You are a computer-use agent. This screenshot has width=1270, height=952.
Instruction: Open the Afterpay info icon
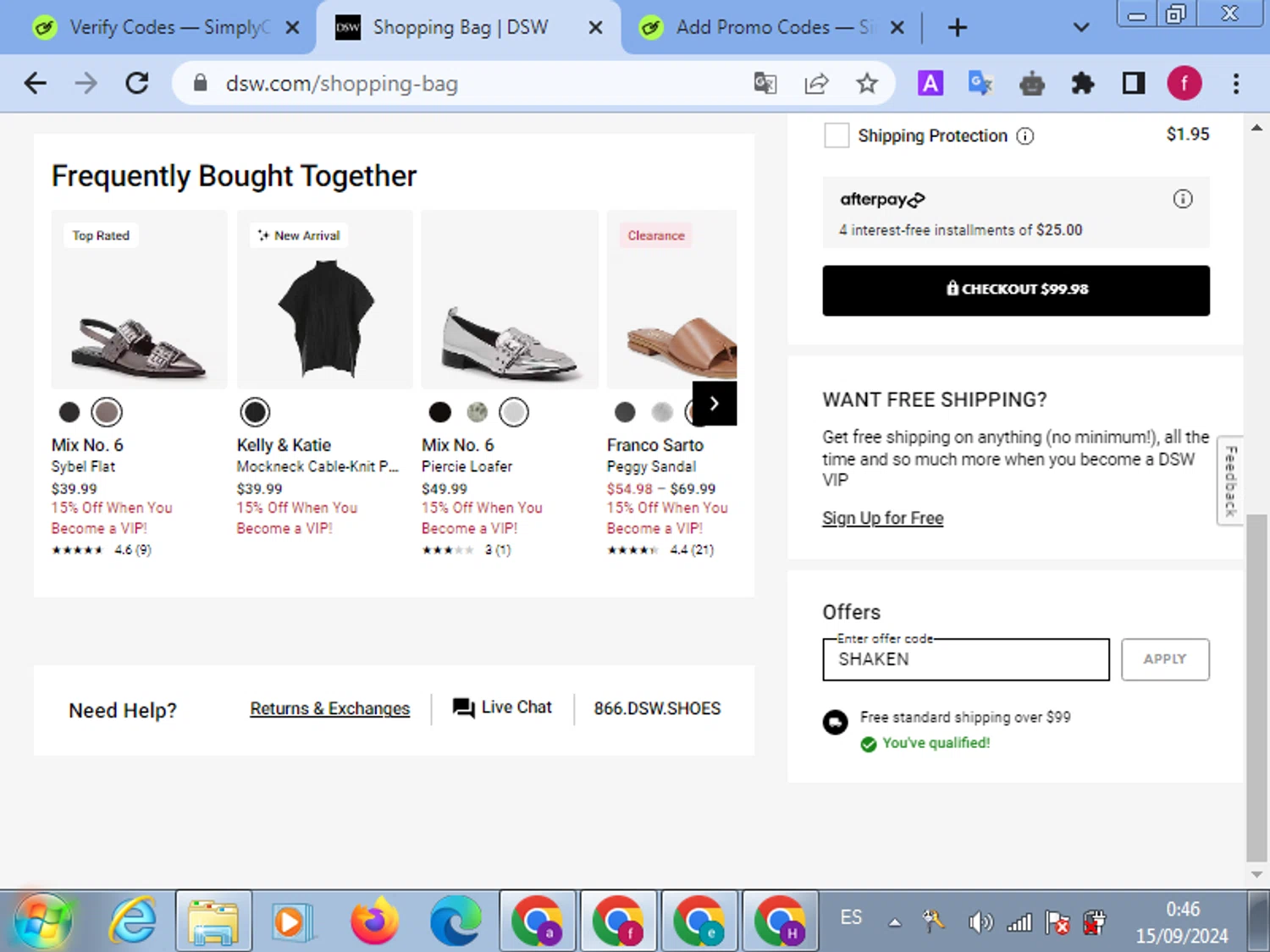[1182, 199]
